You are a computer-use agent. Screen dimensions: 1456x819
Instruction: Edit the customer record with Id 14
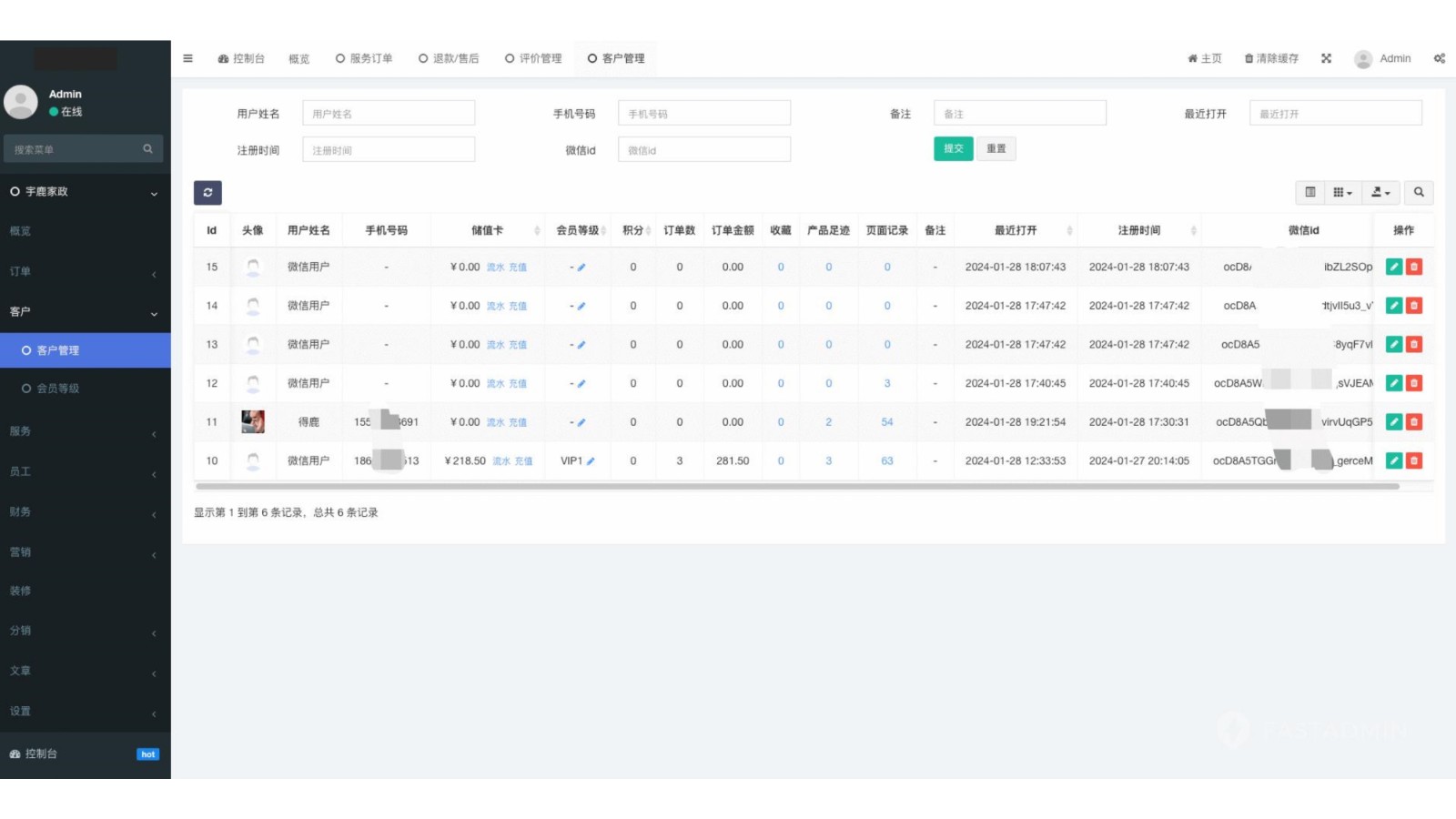[x=1393, y=306]
